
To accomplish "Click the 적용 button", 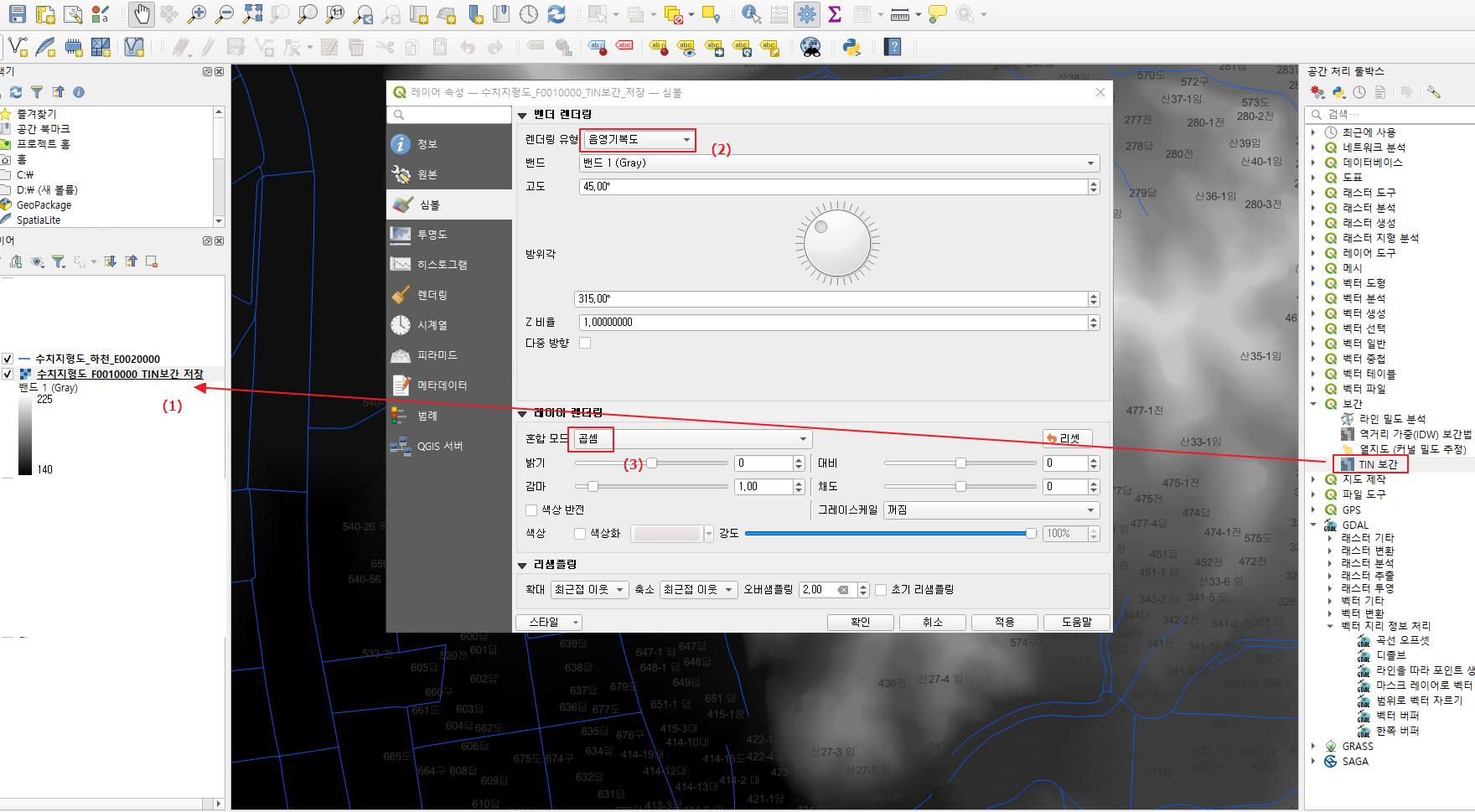I will 1005,622.
